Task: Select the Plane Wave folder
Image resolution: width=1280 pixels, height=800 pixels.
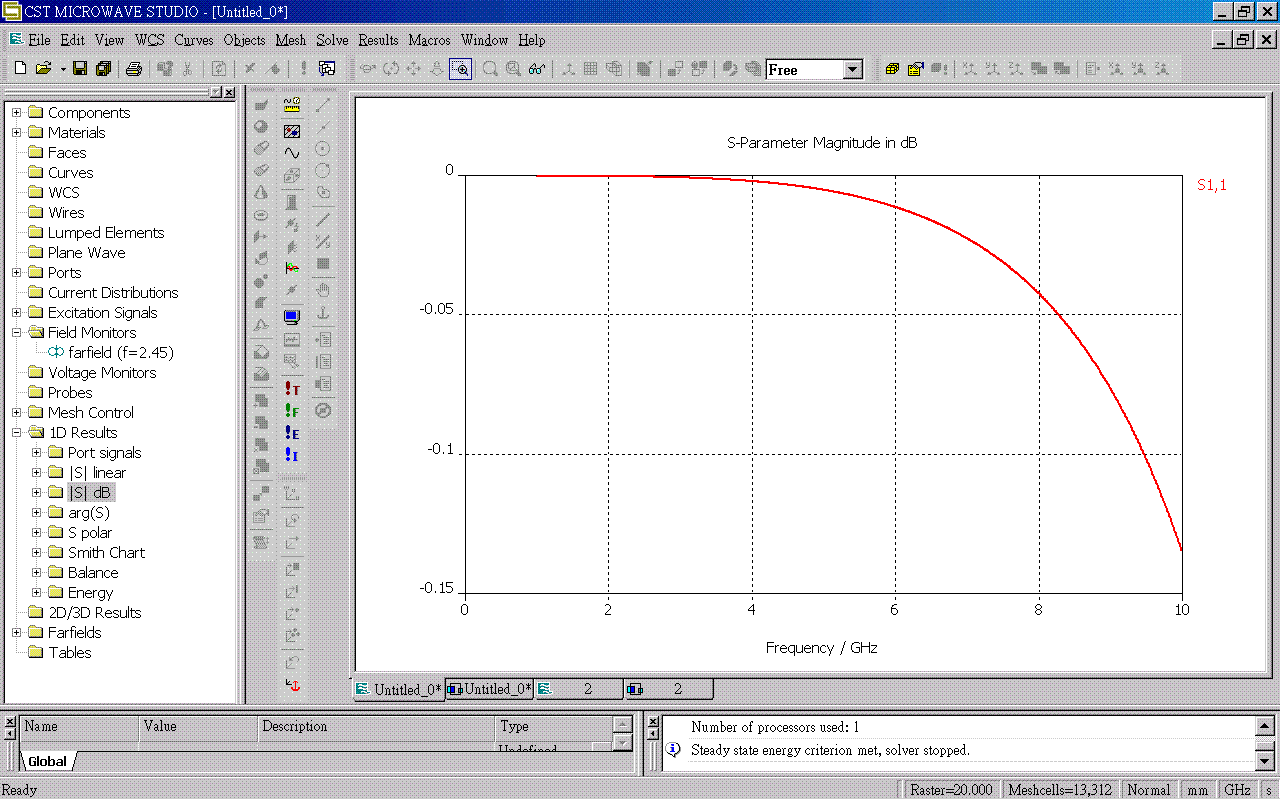Action: (x=87, y=252)
